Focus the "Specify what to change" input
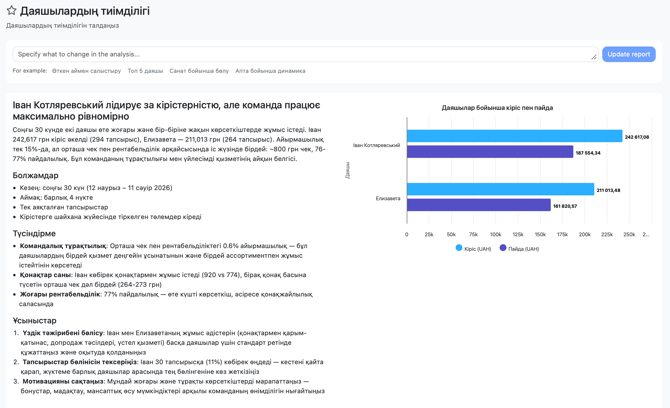This screenshot has width=670, height=408. pos(305,54)
